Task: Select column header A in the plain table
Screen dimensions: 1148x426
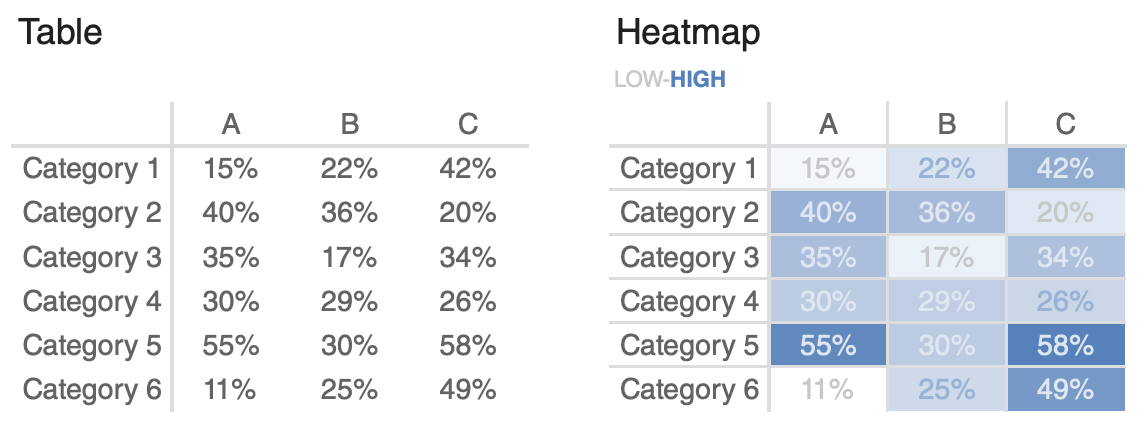Action: (231, 124)
